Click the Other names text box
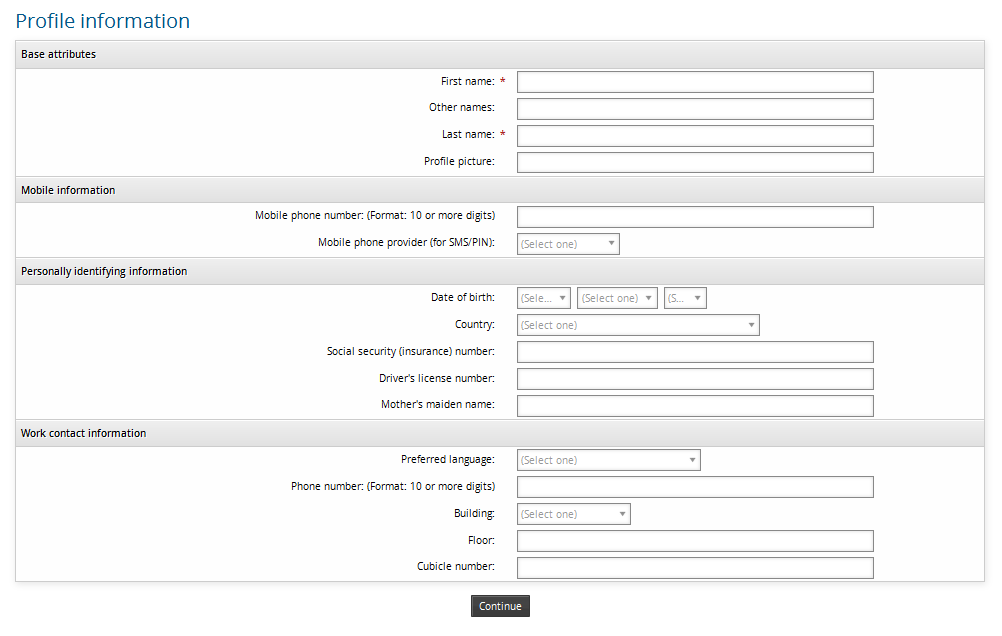 [695, 108]
